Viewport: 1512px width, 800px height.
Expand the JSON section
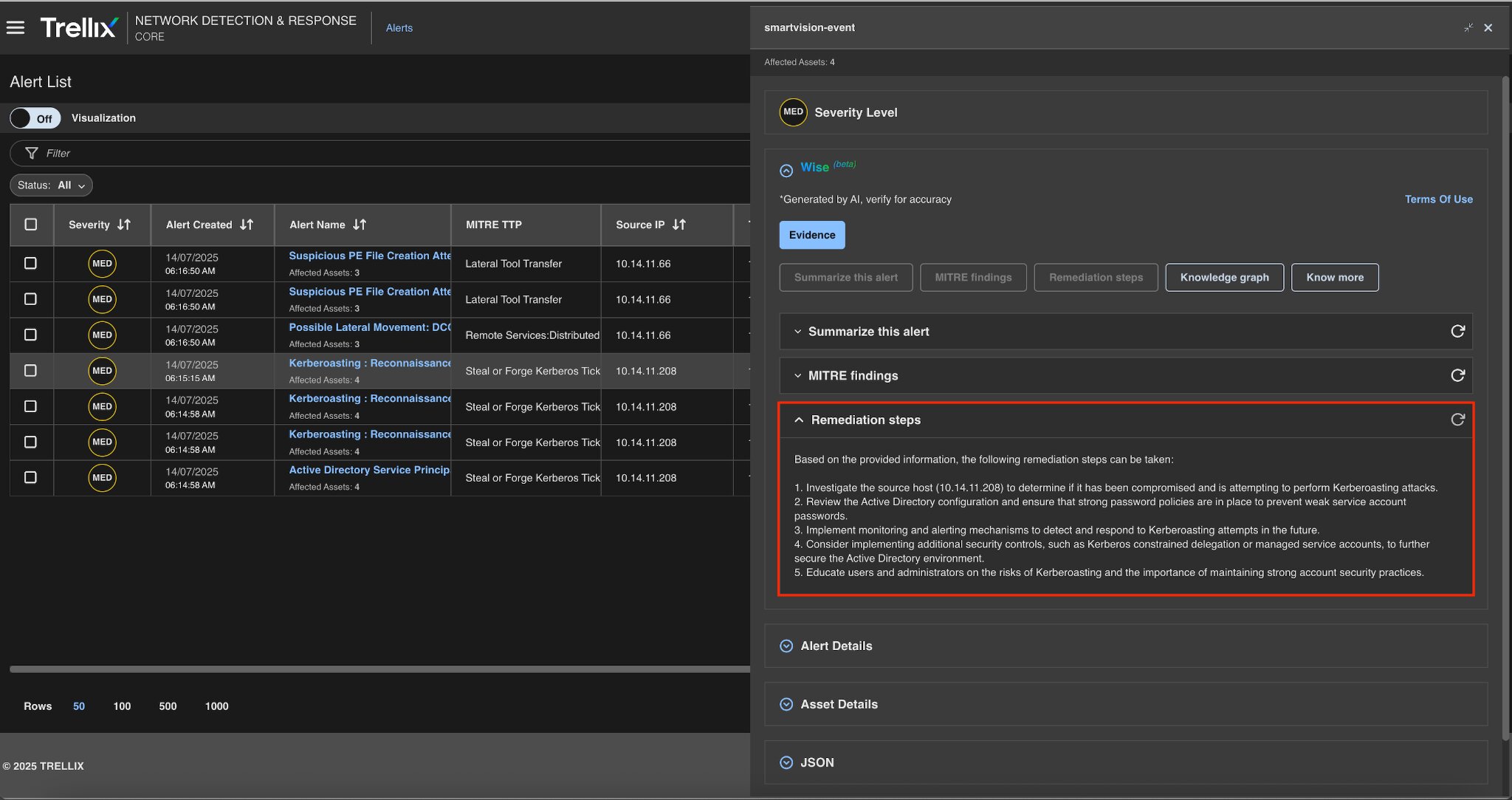786,763
